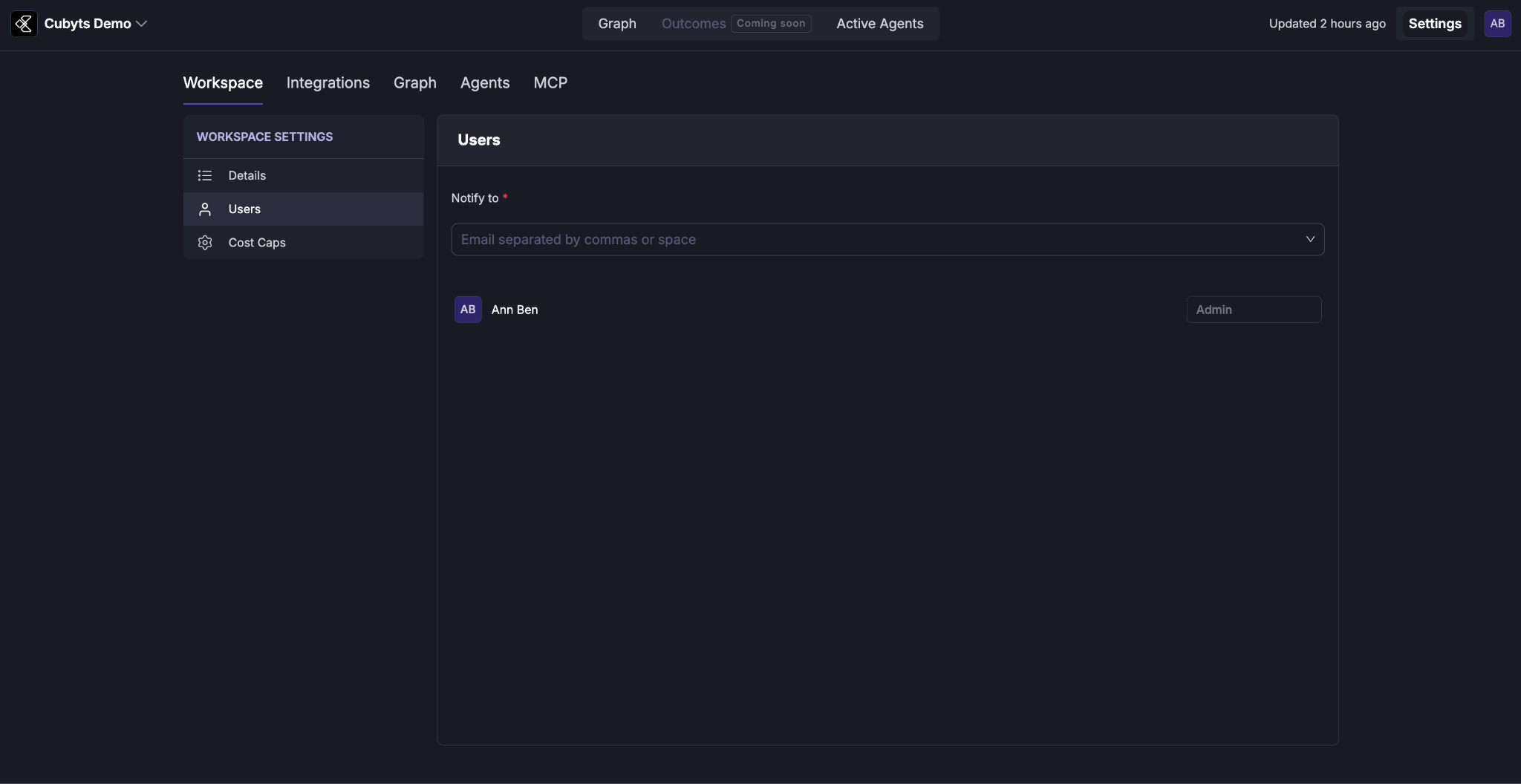Click the Users panel heading
This screenshot has width=1521, height=784.
(x=479, y=140)
